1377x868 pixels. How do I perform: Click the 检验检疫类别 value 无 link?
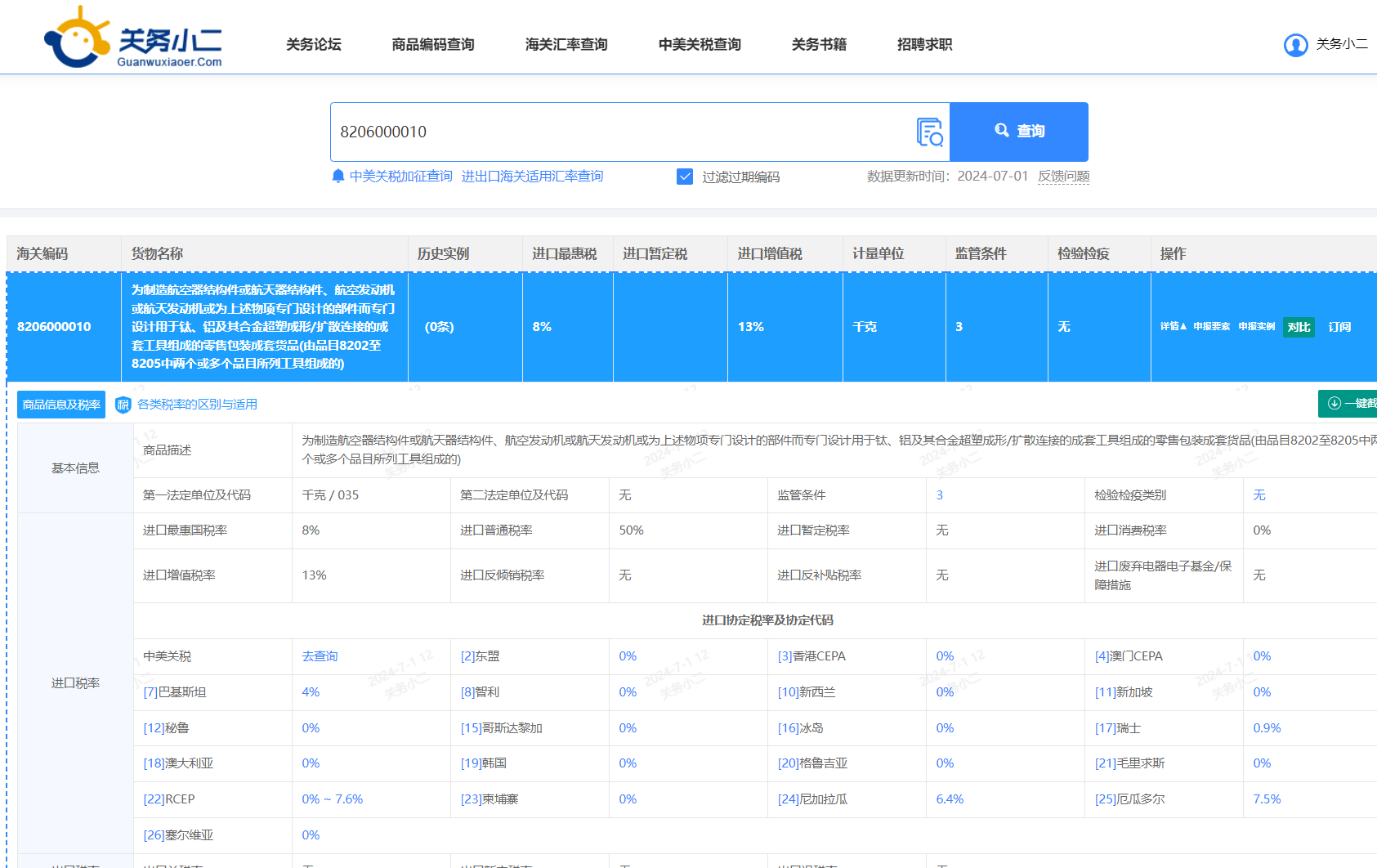pyautogui.click(x=1259, y=495)
